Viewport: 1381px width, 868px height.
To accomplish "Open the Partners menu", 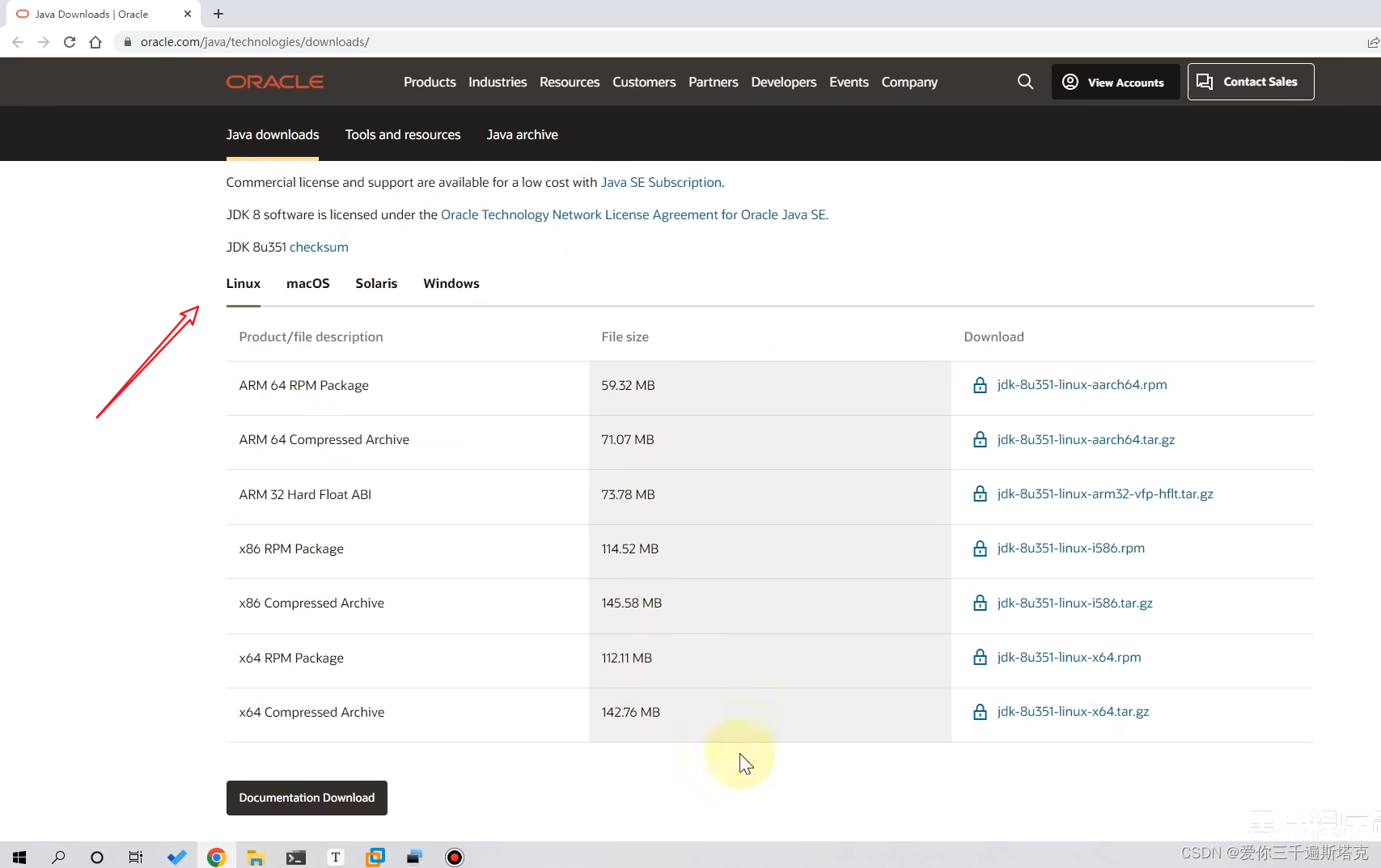I will 714,82.
